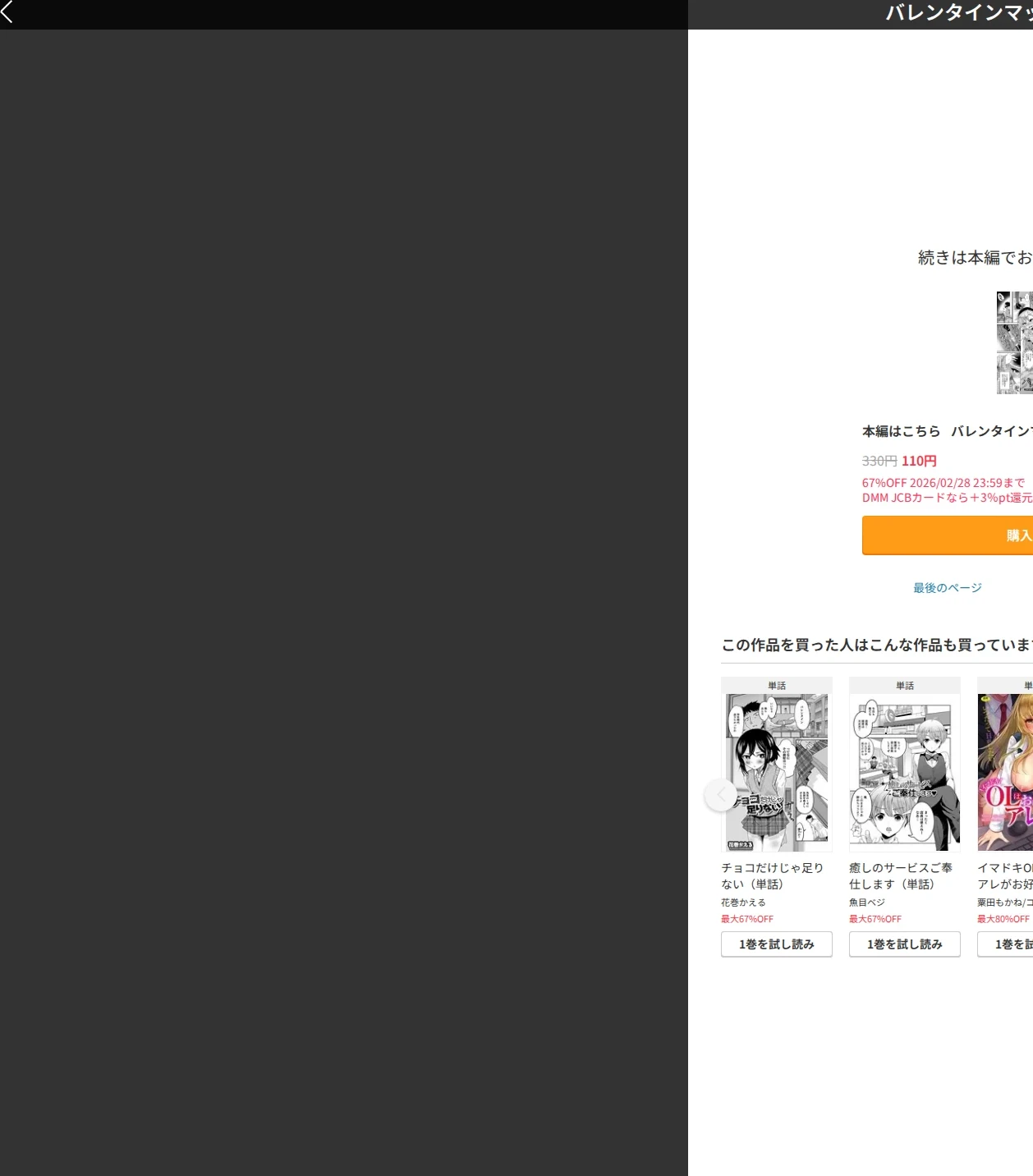Select the 癒しのサービスご奉仕します（単話）title text
The width and height of the screenshot is (1033, 1176).
(901, 875)
